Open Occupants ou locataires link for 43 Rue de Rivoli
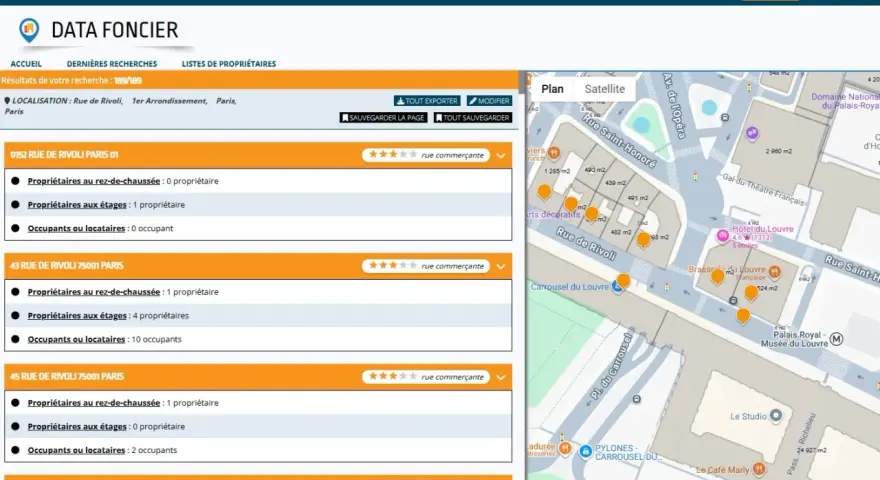The height and width of the screenshot is (480, 880). click(x=76, y=339)
